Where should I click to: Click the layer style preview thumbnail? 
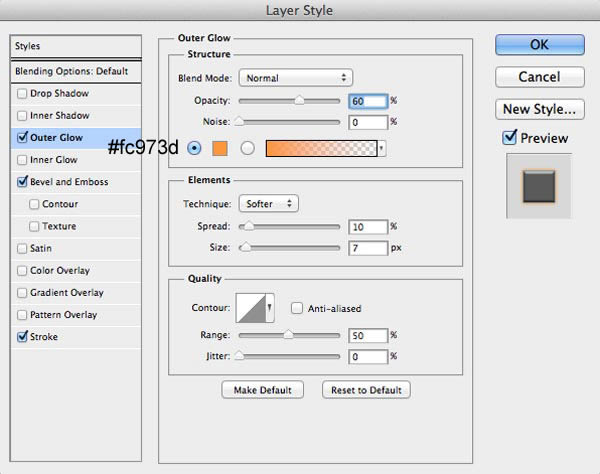(539, 186)
